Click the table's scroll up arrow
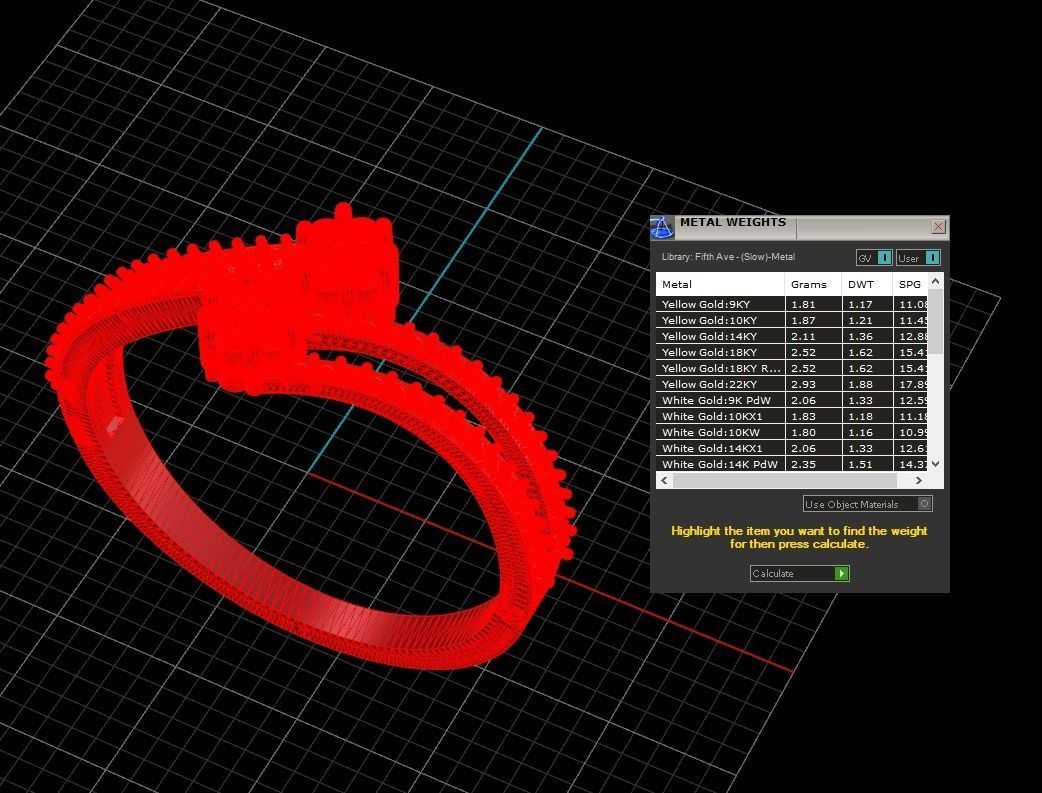The height and width of the screenshot is (793, 1042). pyautogui.click(x=936, y=281)
